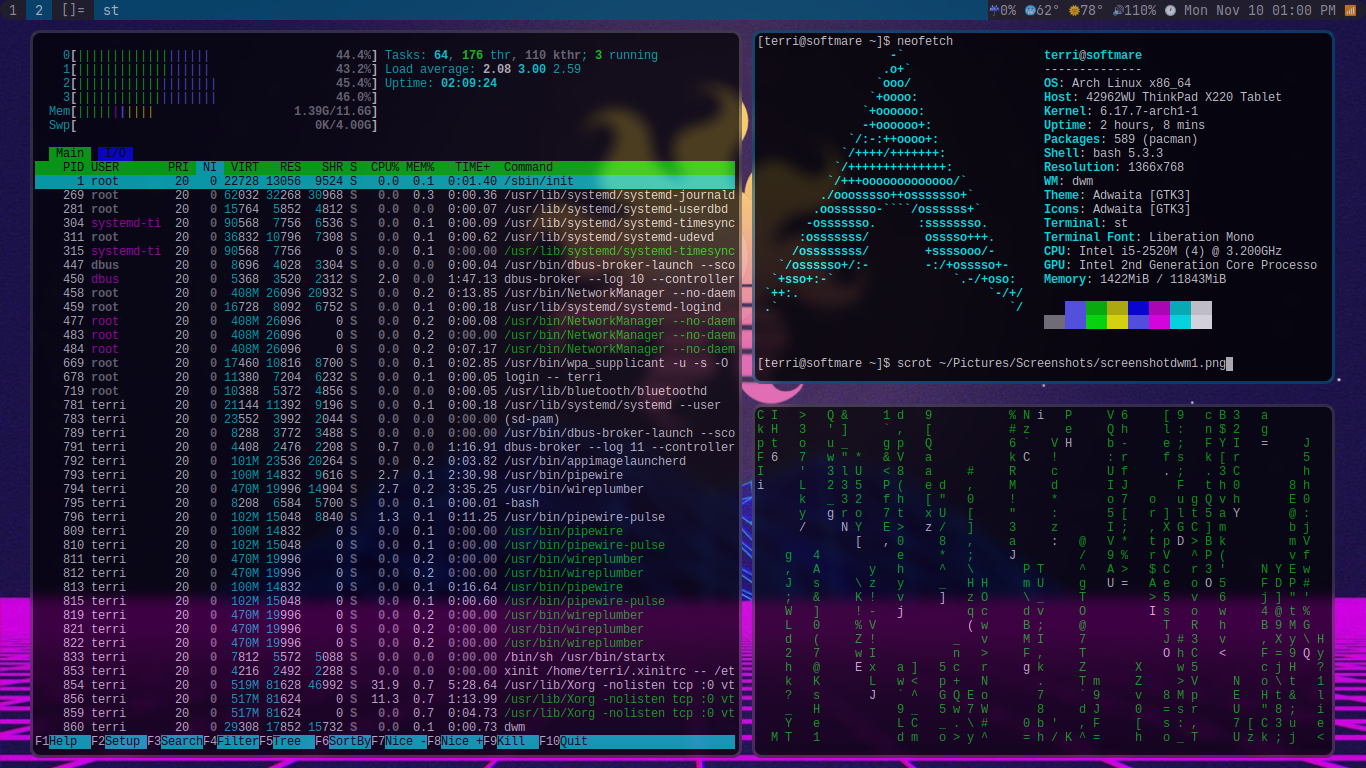The image size is (1366, 768).
Task: Click the st window title in the bar
Action: point(111,10)
